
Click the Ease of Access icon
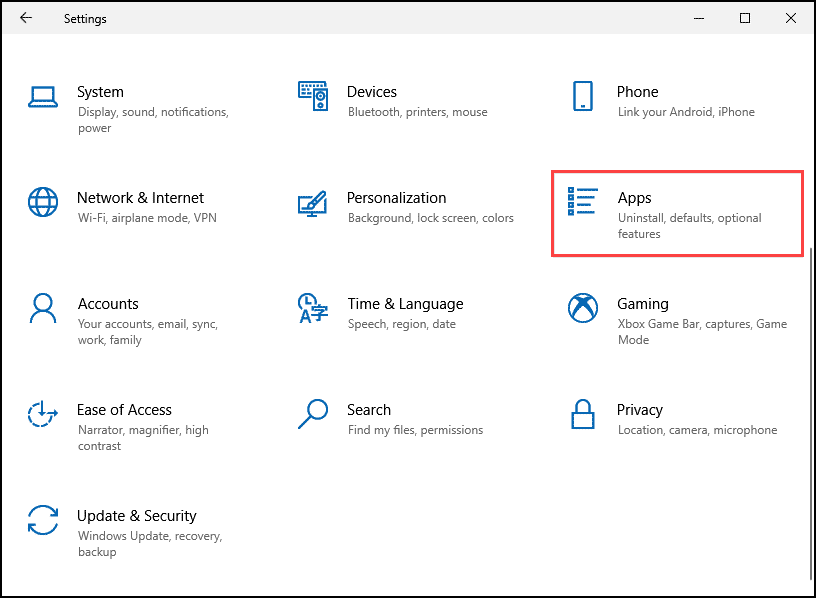pyautogui.click(x=42, y=414)
